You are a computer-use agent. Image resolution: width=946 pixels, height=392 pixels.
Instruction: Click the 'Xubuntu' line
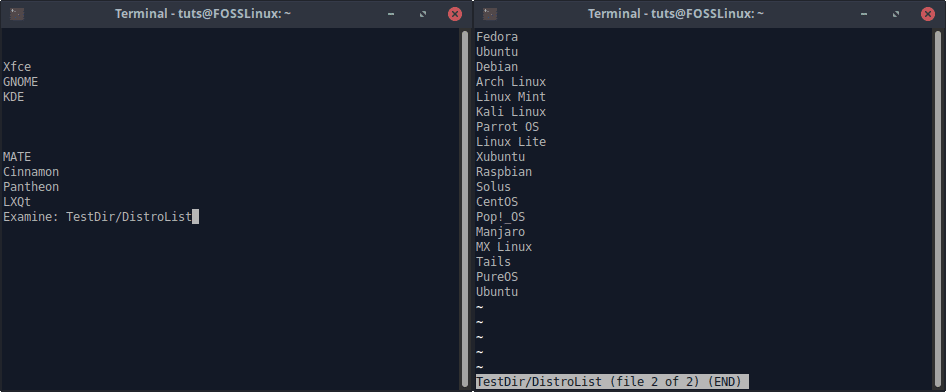(x=501, y=157)
